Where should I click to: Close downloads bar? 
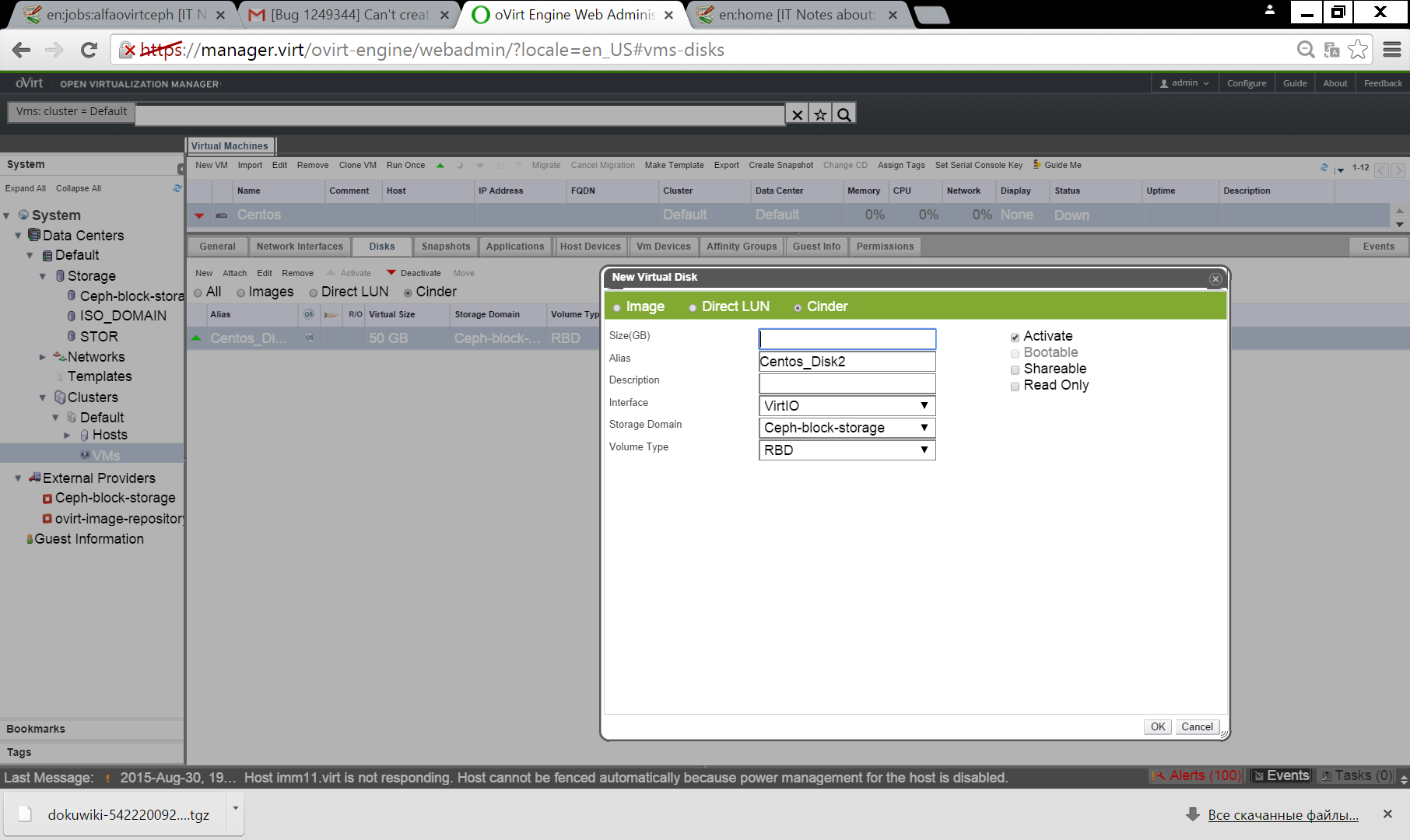coord(1387,814)
